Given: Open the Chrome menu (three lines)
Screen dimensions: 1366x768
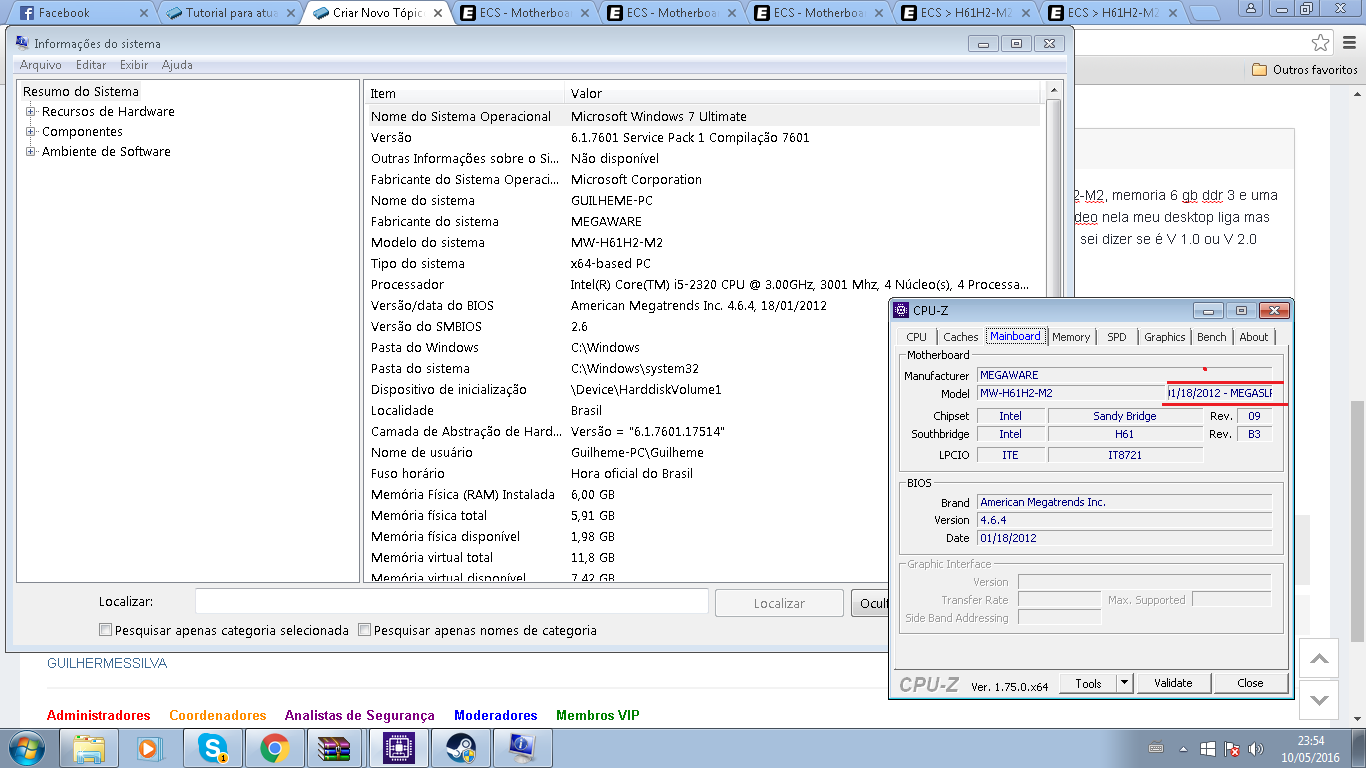Looking at the screenshot, I should tap(1348, 42).
